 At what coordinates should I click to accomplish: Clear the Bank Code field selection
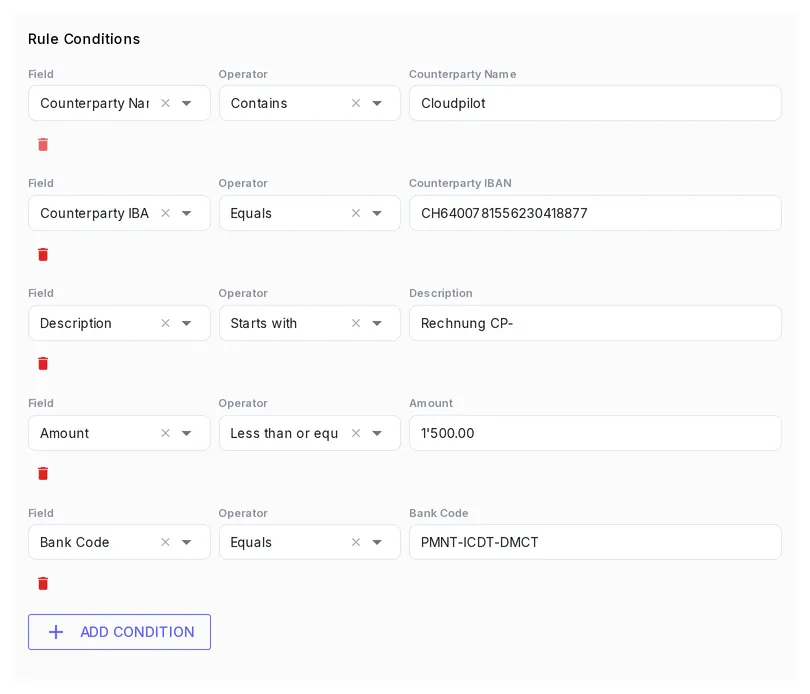165,542
